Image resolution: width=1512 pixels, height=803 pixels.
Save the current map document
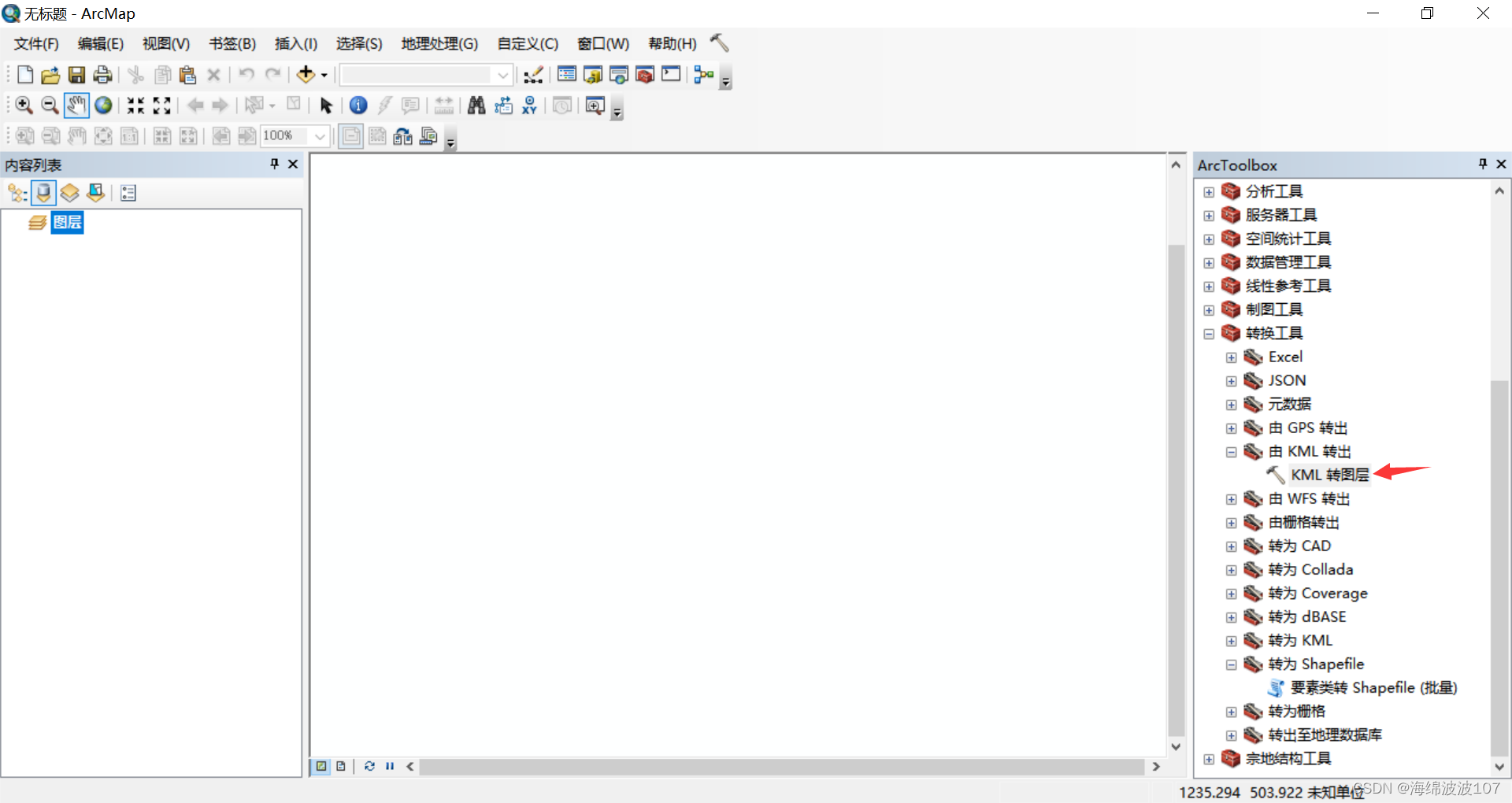click(x=76, y=75)
